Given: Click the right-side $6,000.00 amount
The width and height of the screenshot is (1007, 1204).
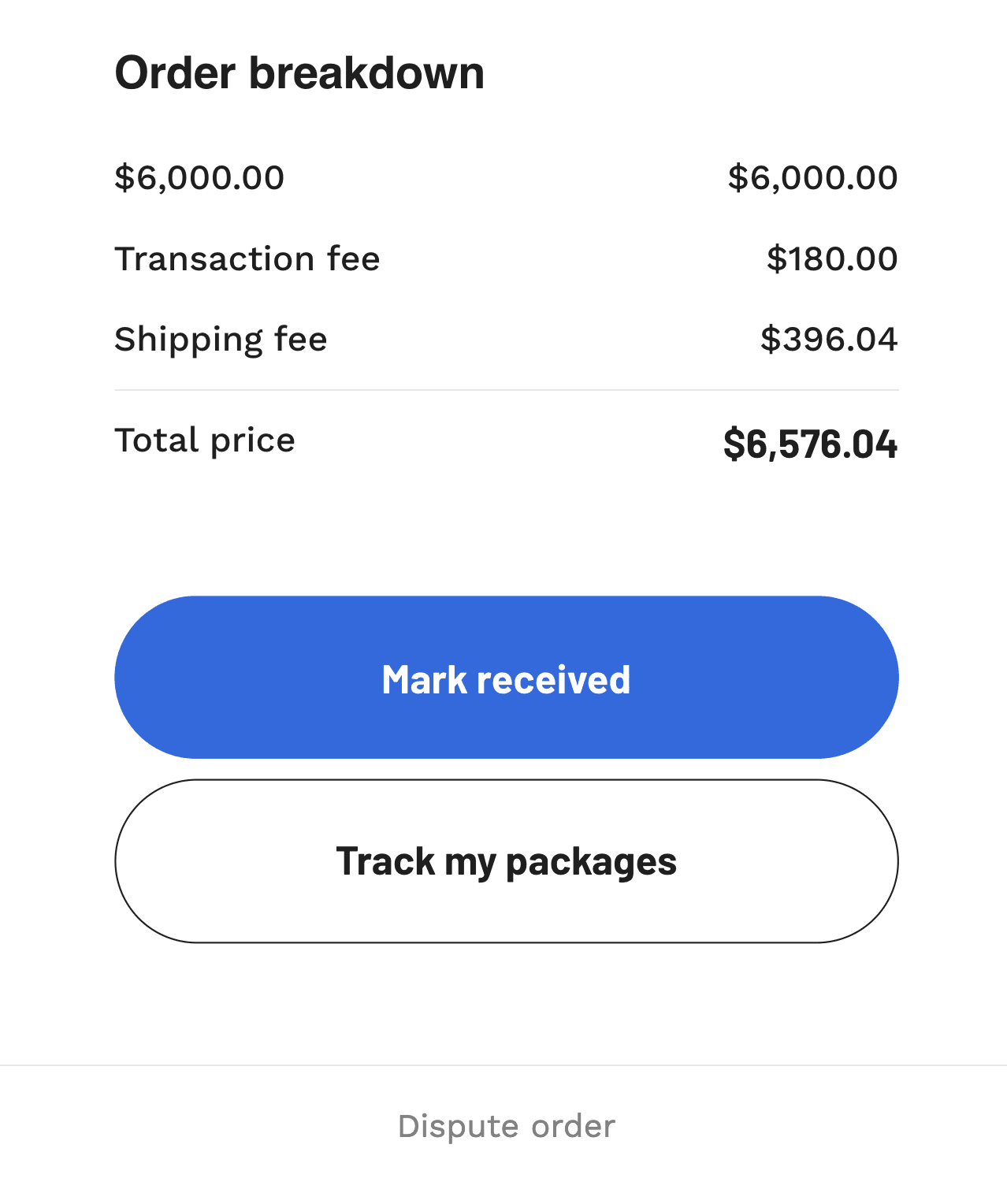Looking at the screenshot, I should 812,177.
